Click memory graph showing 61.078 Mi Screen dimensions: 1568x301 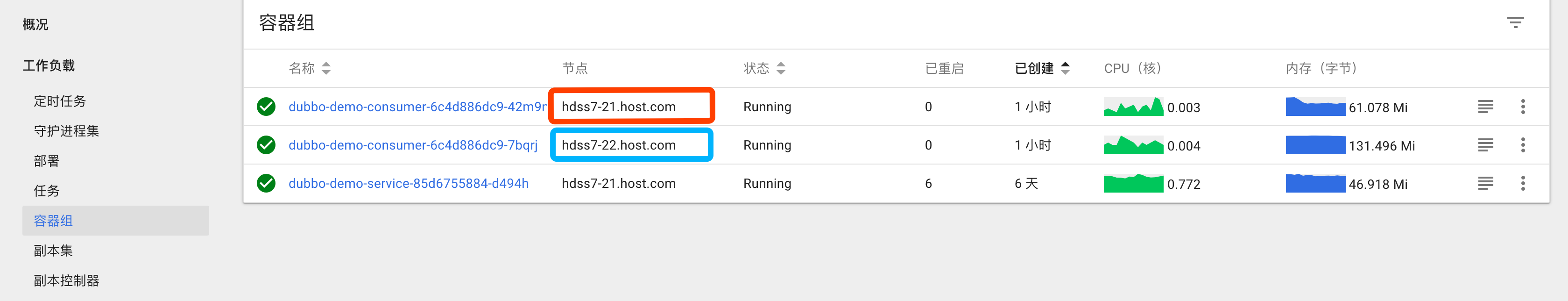click(x=1315, y=107)
